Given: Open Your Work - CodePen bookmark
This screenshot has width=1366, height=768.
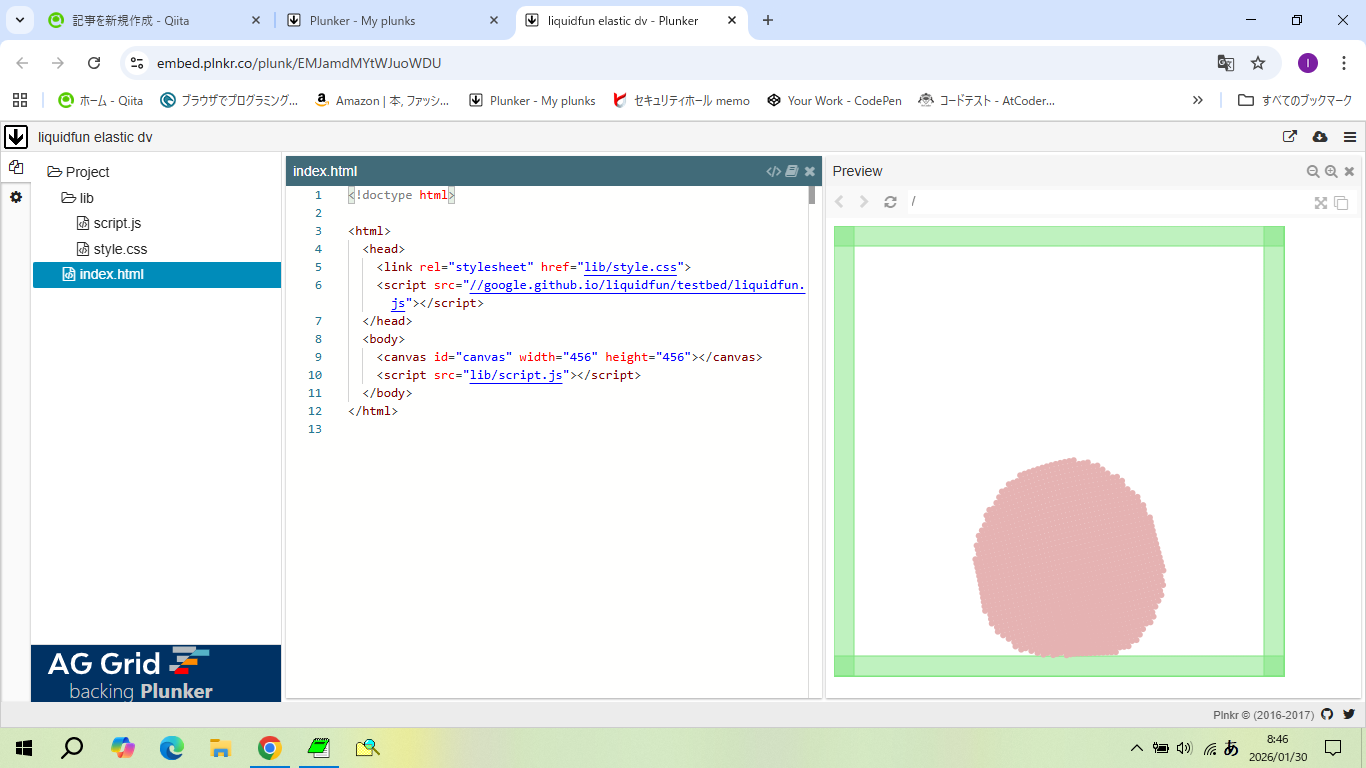Looking at the screenshot, I should pyautogui.click(x=834, y=100).
